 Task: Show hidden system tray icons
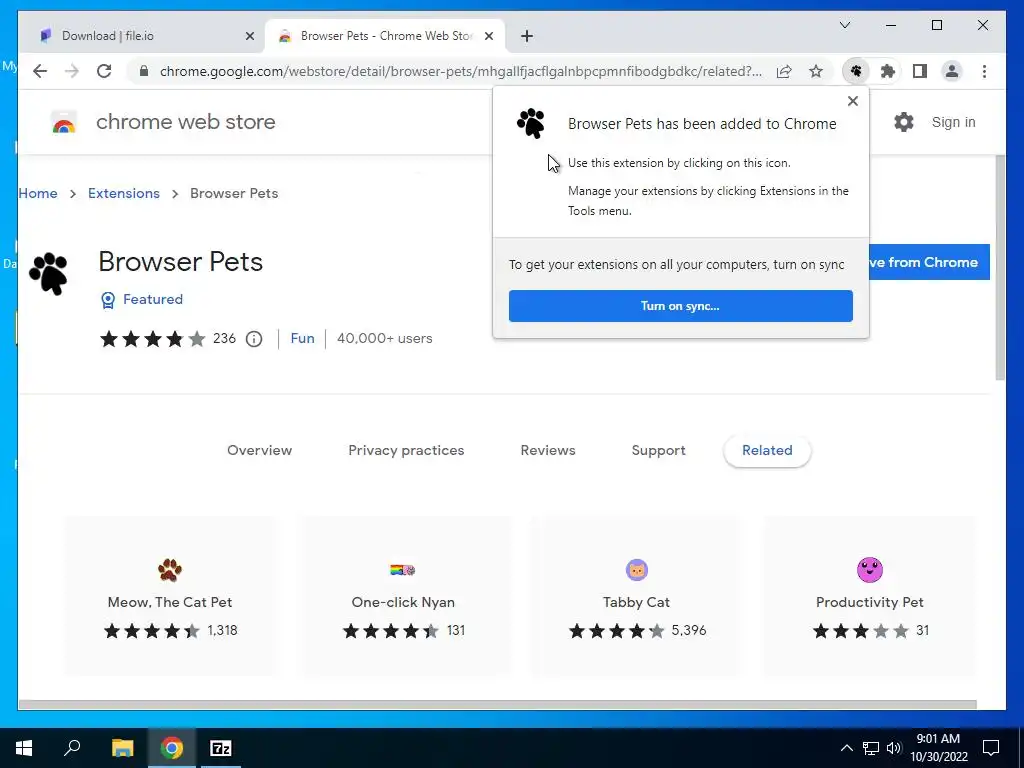(846, 748)
